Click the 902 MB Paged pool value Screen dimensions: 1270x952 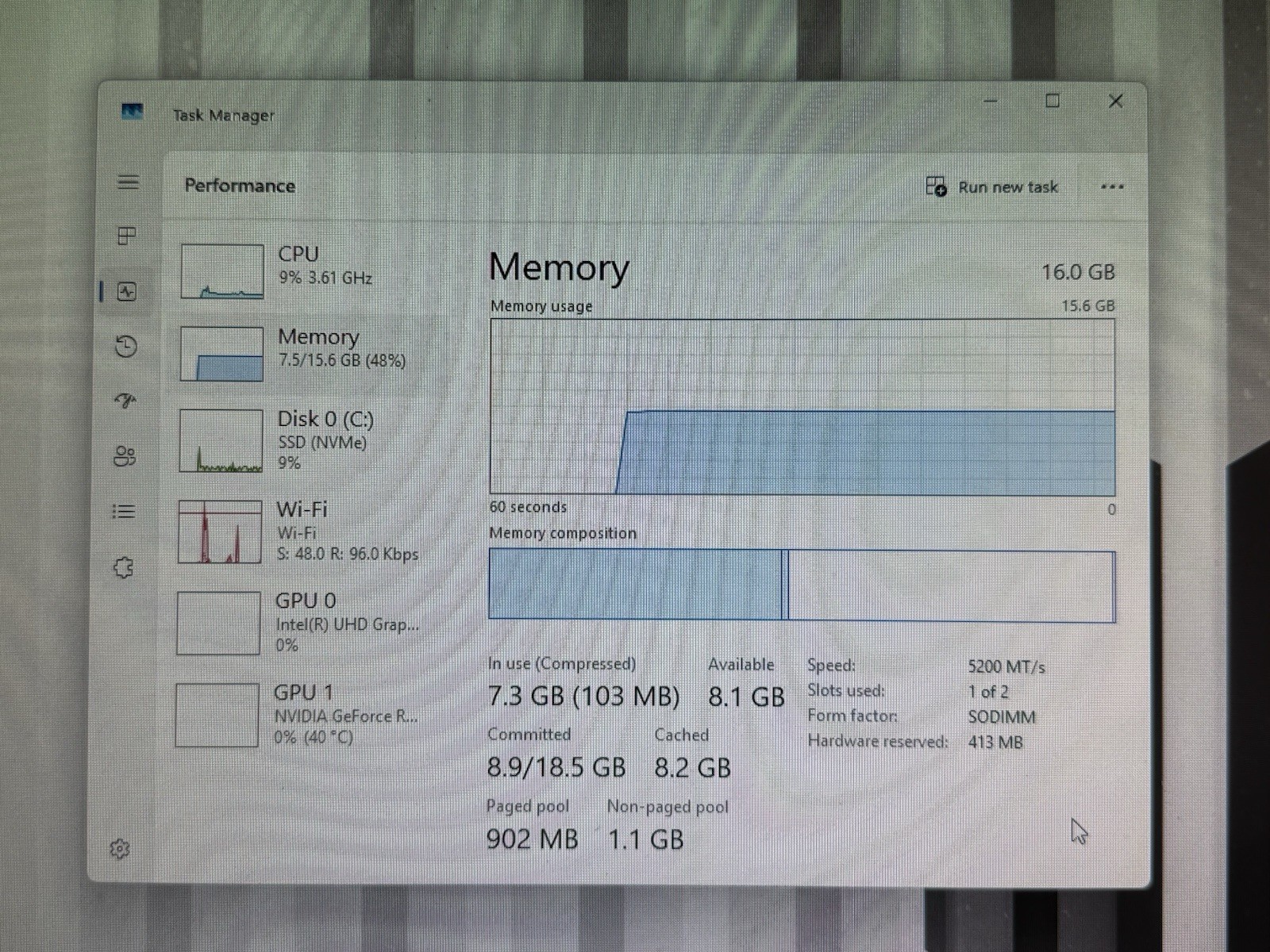pos(532,839)
